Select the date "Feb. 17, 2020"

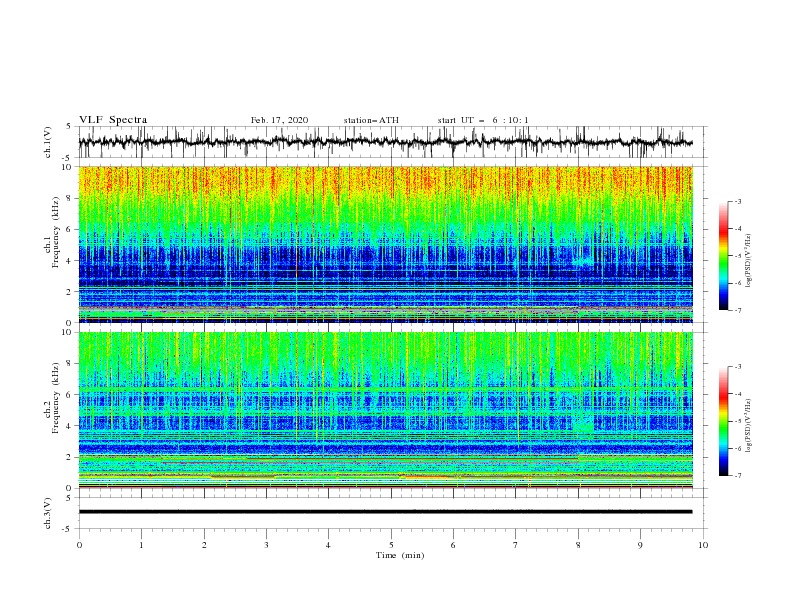coord(279,120)
